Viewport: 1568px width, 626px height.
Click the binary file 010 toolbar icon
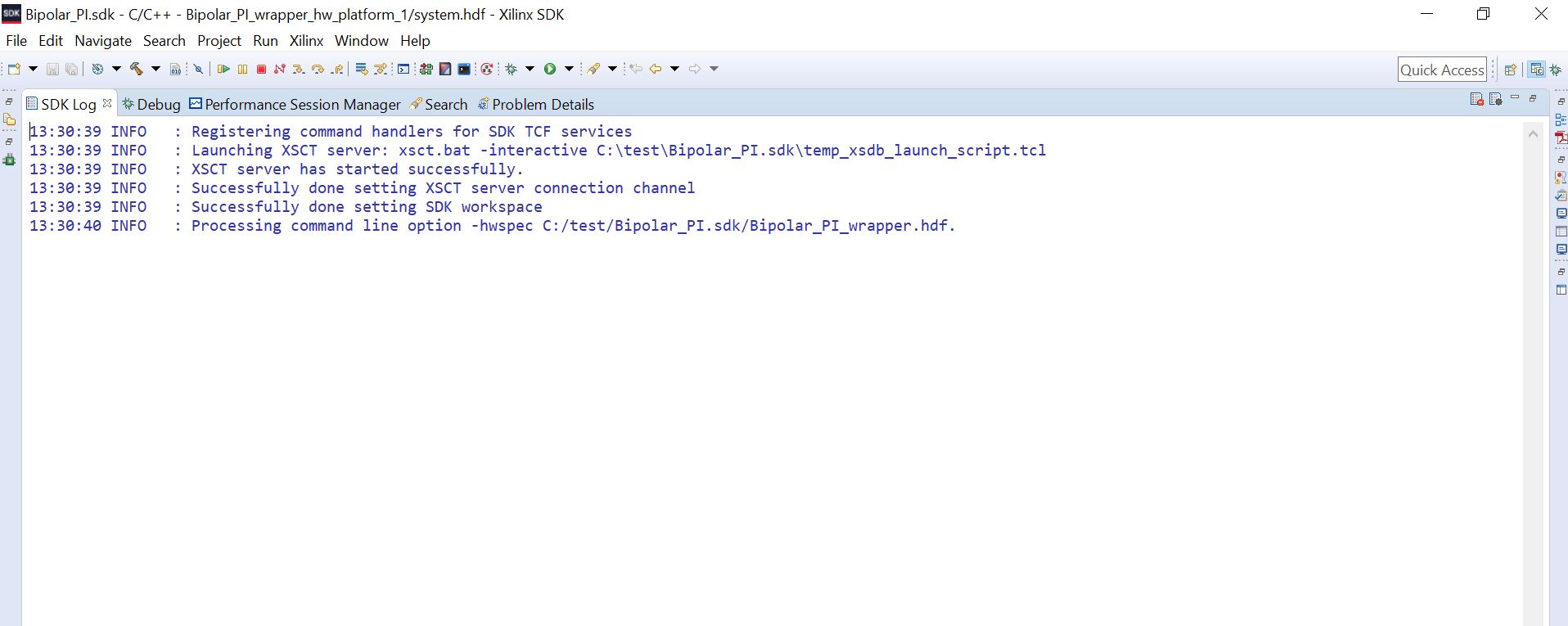click(175, 70)
